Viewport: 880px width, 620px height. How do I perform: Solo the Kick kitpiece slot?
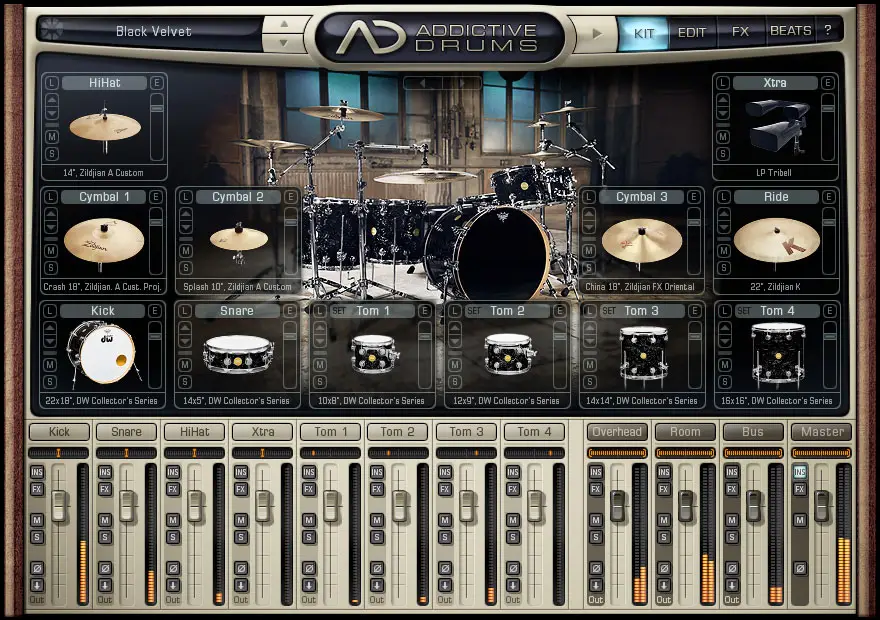click(x=49, y=382)
